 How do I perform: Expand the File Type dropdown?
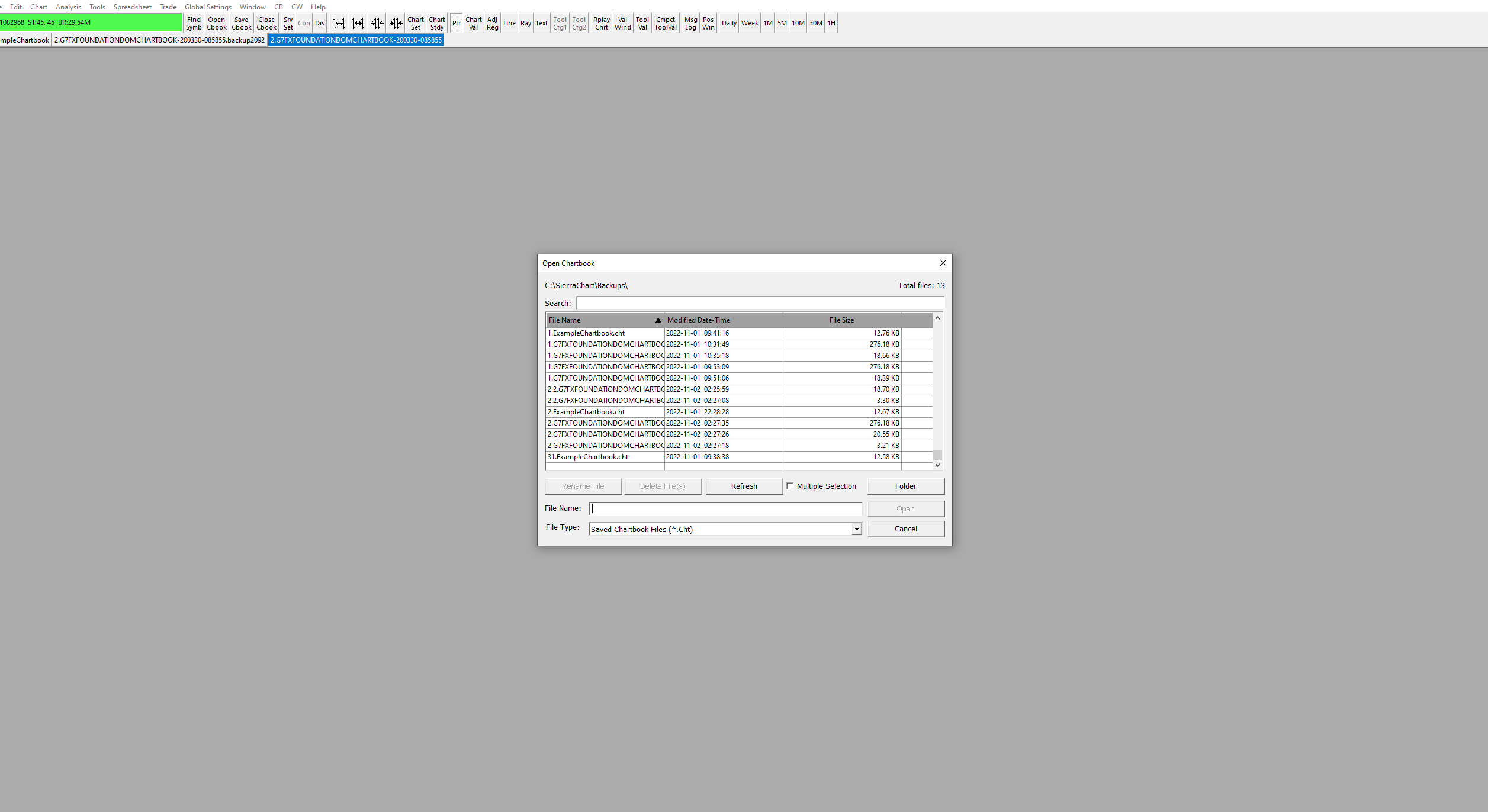coord(856,529)
